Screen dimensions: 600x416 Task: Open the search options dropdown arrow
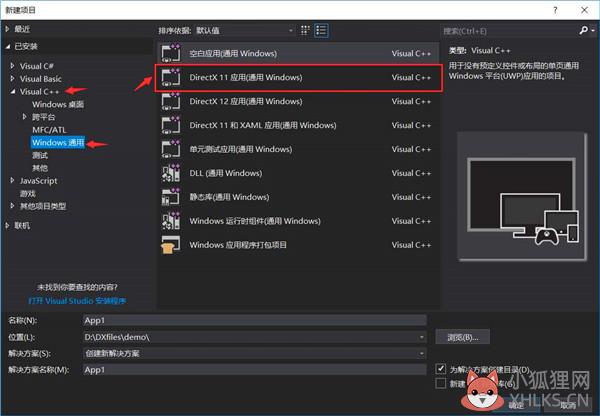(593, 30)
